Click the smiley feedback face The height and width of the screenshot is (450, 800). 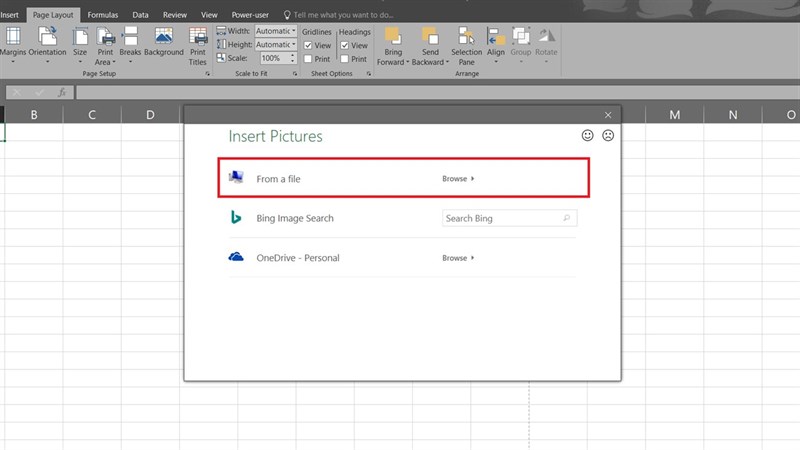(x=588, y=135)
